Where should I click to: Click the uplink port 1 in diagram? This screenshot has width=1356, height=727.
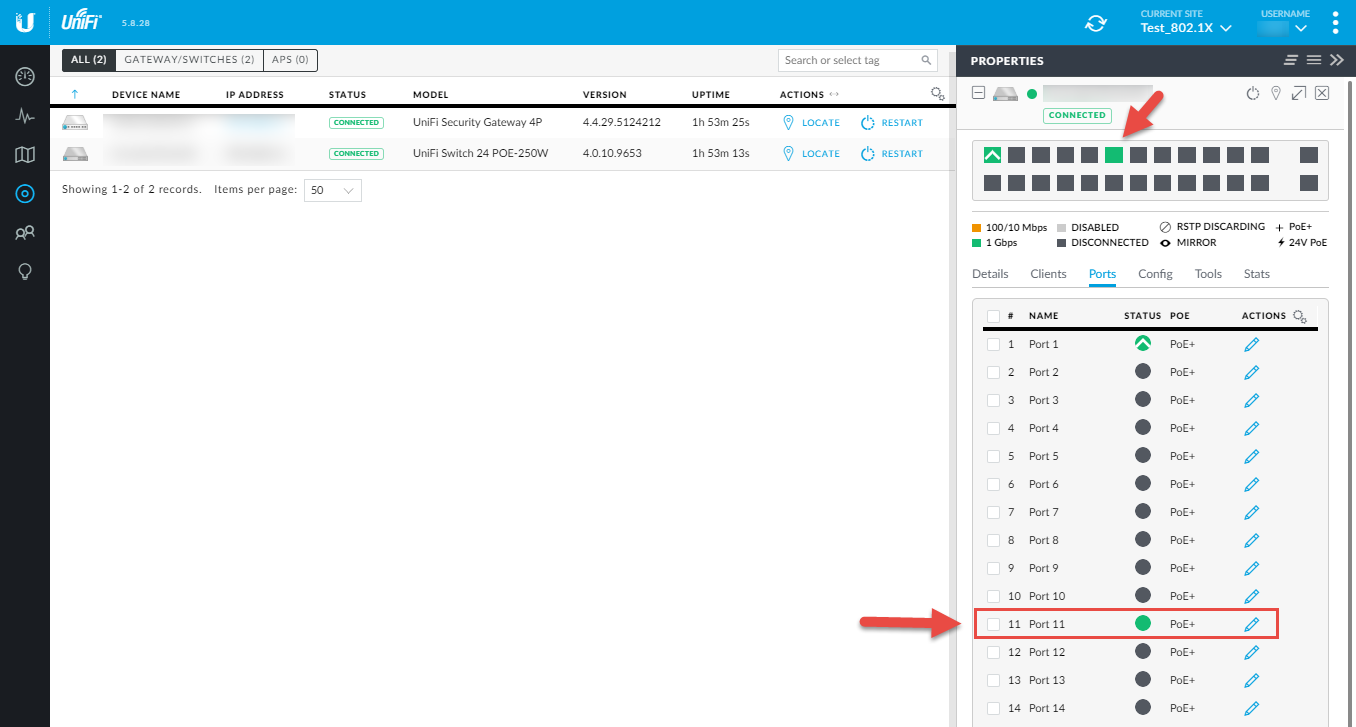click(x=992, y=155)
